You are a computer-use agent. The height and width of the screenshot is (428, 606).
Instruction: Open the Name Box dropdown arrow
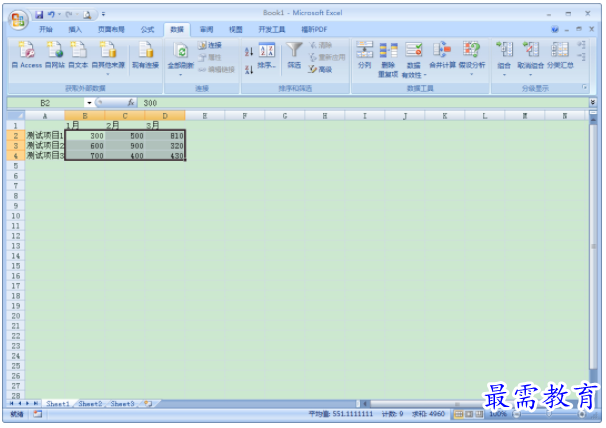pos(89,103)
